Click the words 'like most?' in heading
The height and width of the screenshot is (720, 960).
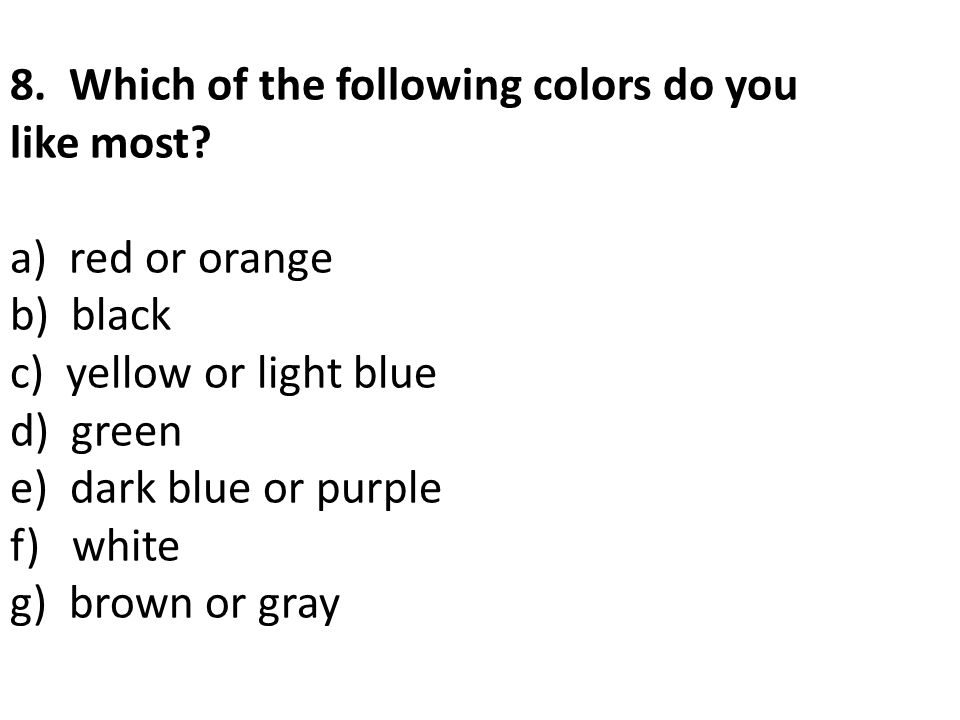click(111, 142)
